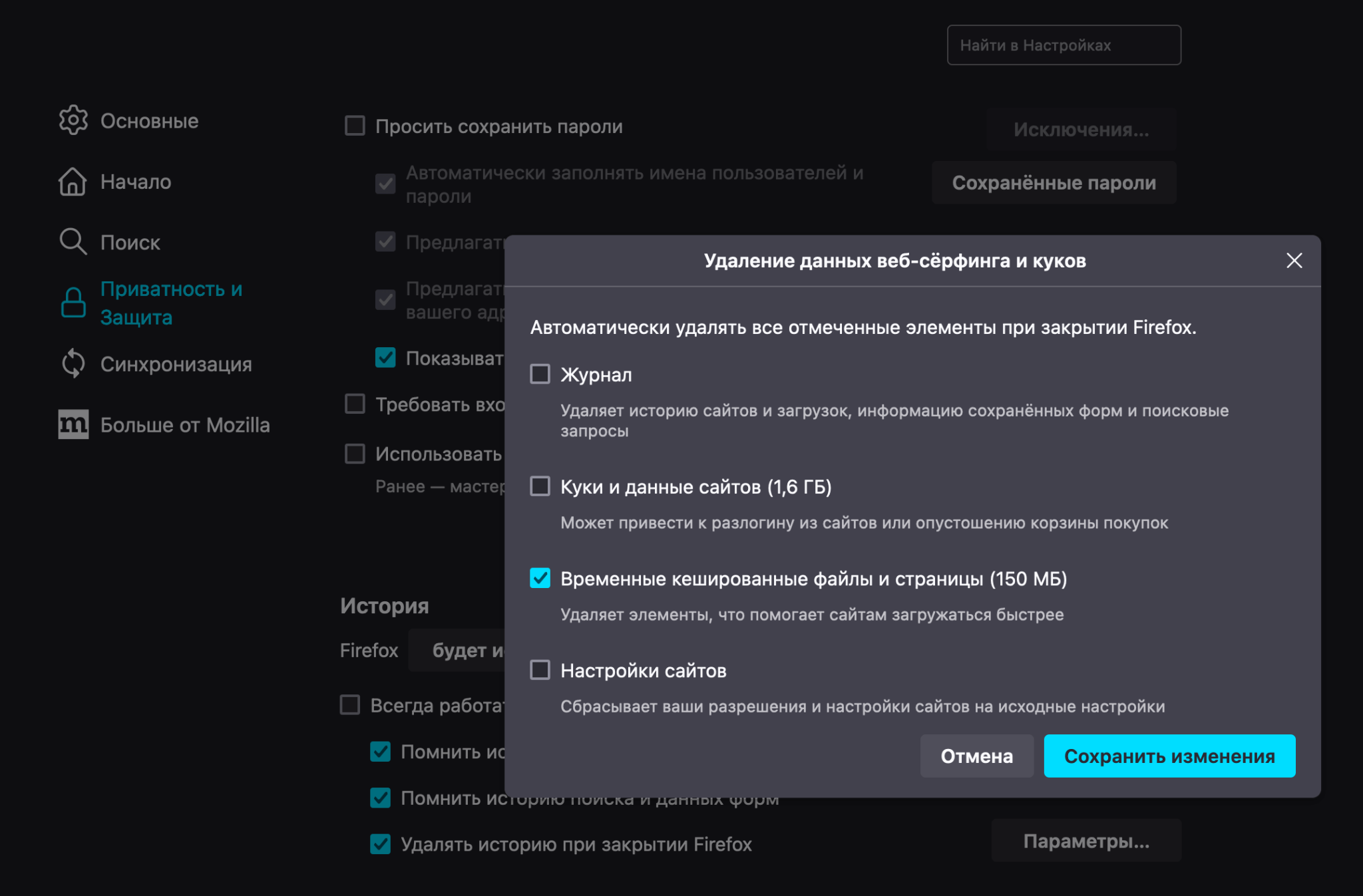Toggle the Требовать вход checkbox
The width and height of the screenshot is (1363, 896).
[355, 404]
